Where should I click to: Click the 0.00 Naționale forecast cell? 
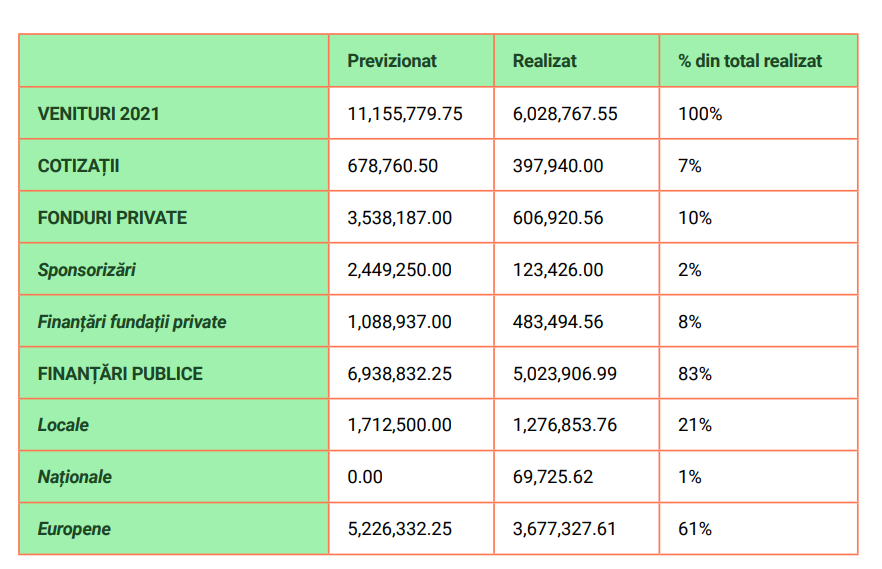click(365, 477)
